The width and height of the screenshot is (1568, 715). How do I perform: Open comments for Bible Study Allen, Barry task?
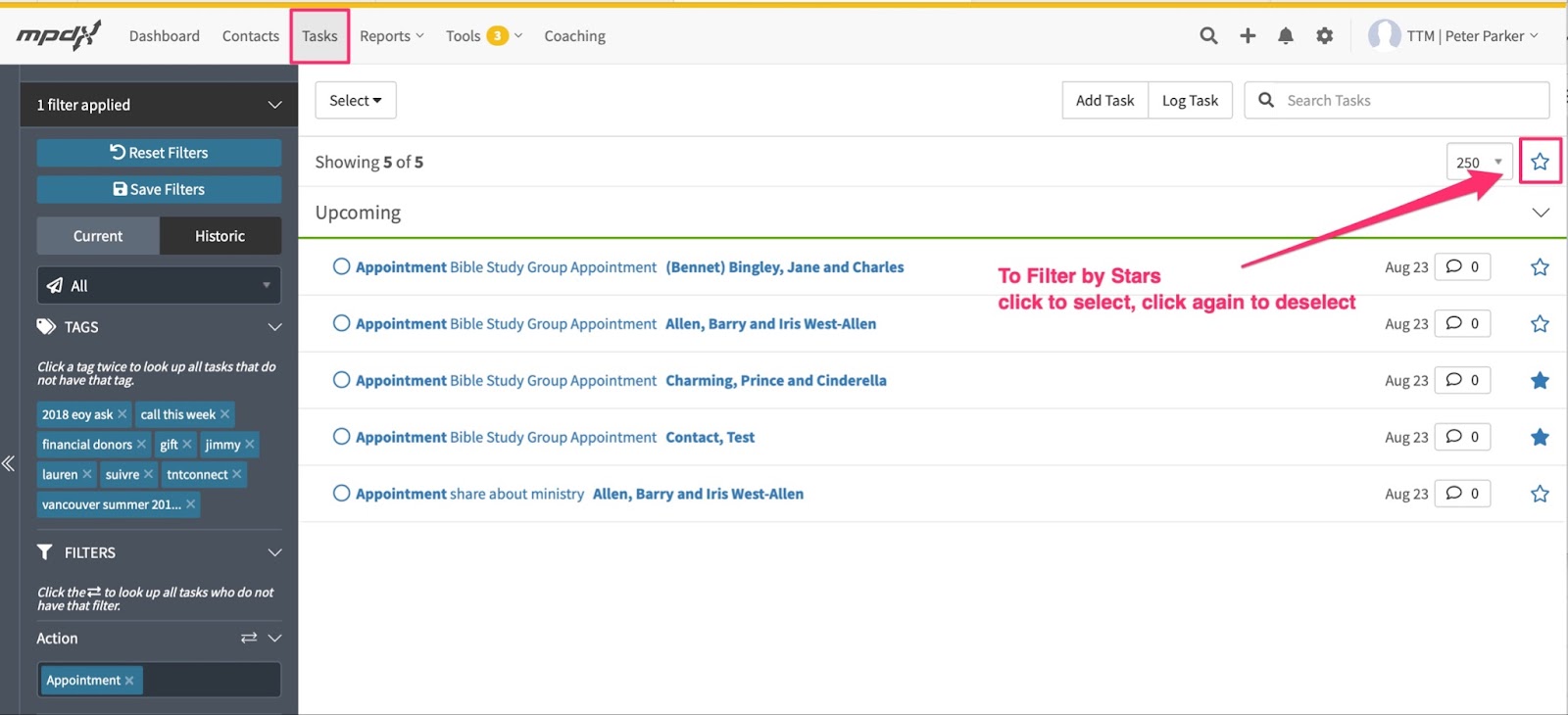click(1462, 323)
